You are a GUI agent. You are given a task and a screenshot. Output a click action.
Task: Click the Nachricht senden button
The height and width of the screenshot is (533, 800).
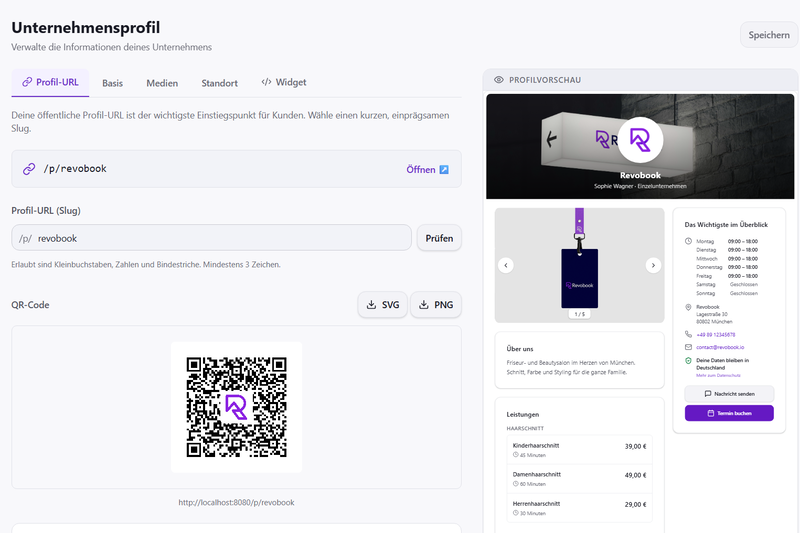click(x=729, y=394)
